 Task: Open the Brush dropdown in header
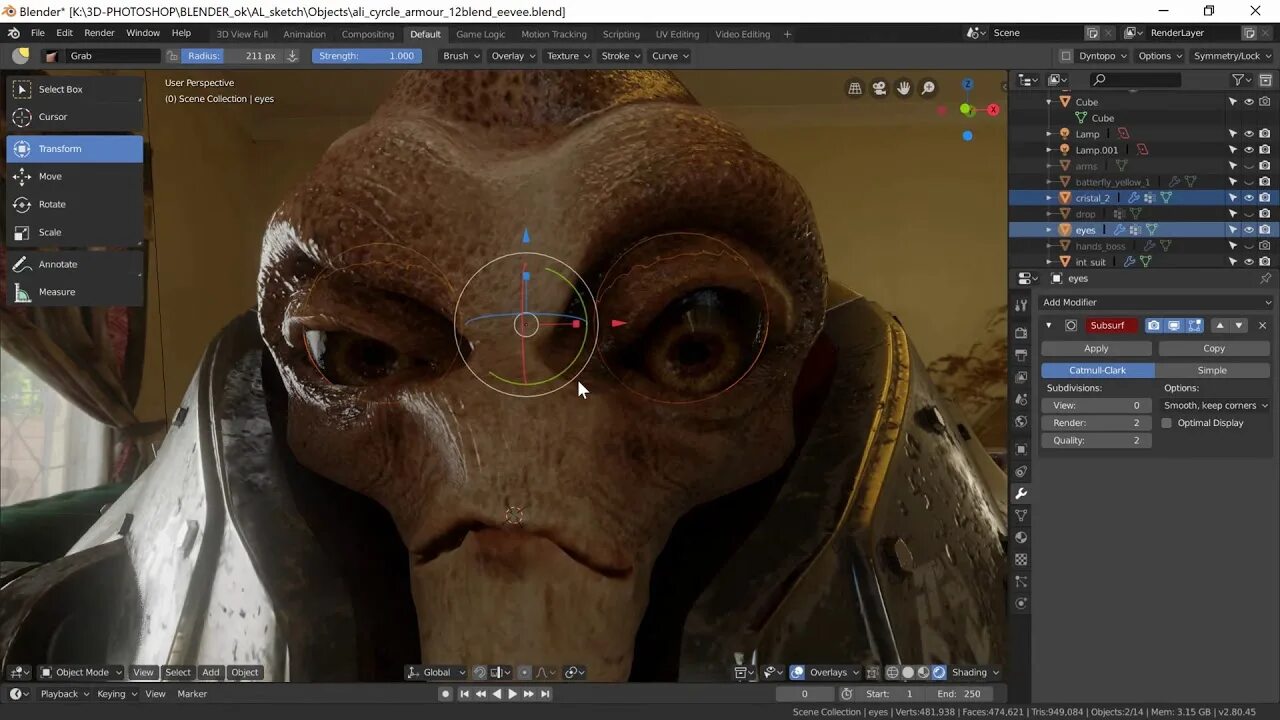[x=461, y=56]
